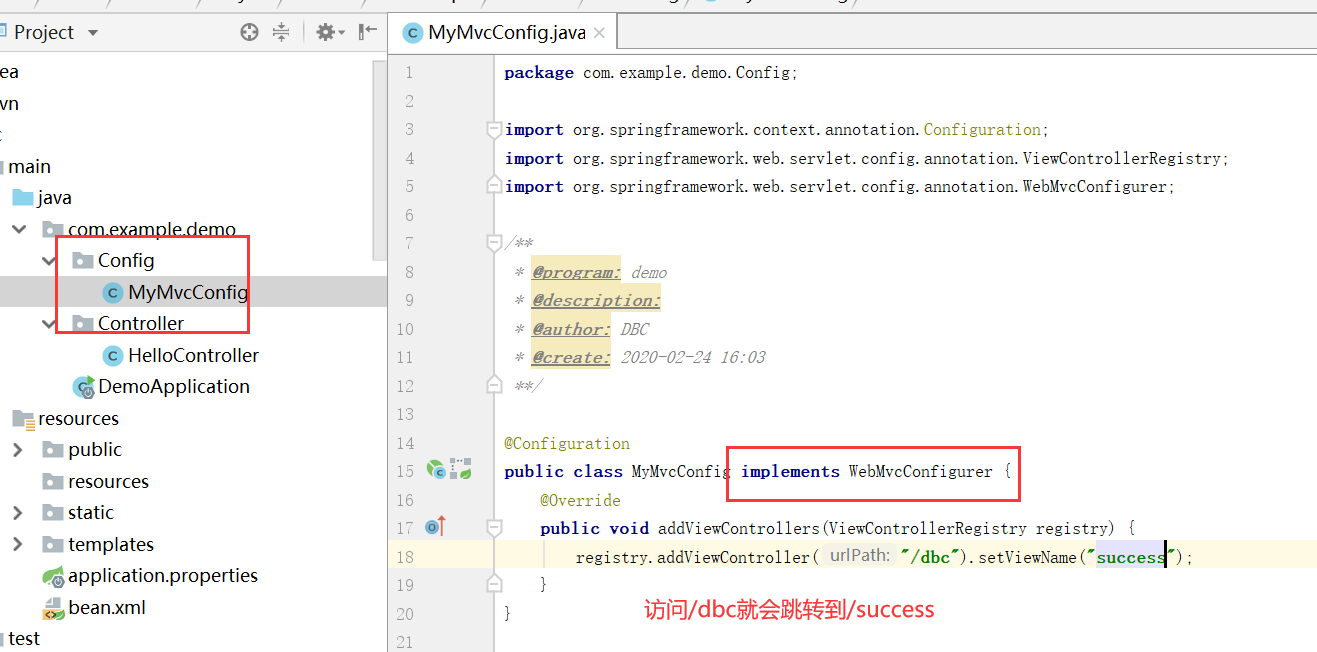Click the @create tag in Javadoc
The width and height of the screenshot is (1317, 652).
(570, 357)
